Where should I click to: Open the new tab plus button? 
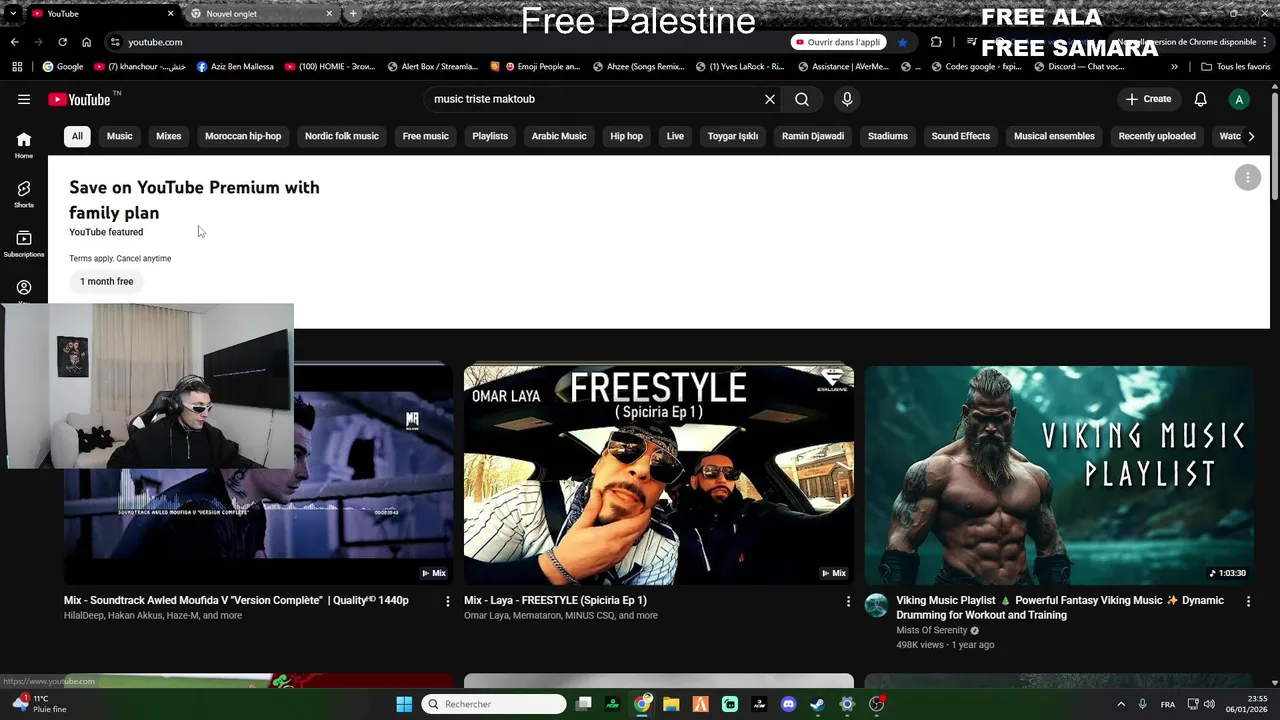coord(353,14)
